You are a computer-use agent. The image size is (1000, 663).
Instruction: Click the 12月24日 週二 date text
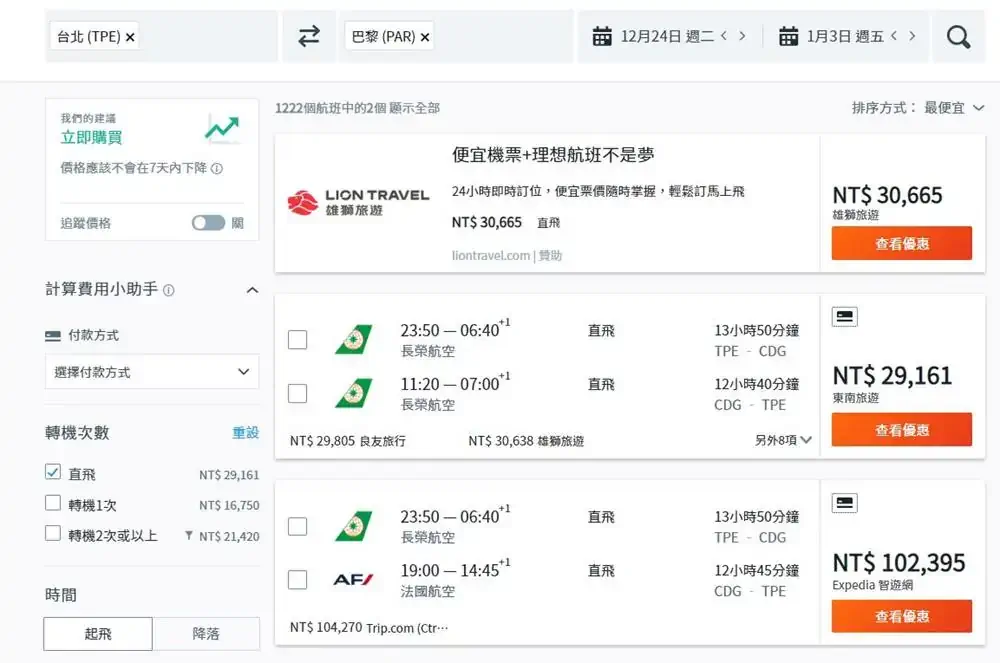tap(667, 36)
